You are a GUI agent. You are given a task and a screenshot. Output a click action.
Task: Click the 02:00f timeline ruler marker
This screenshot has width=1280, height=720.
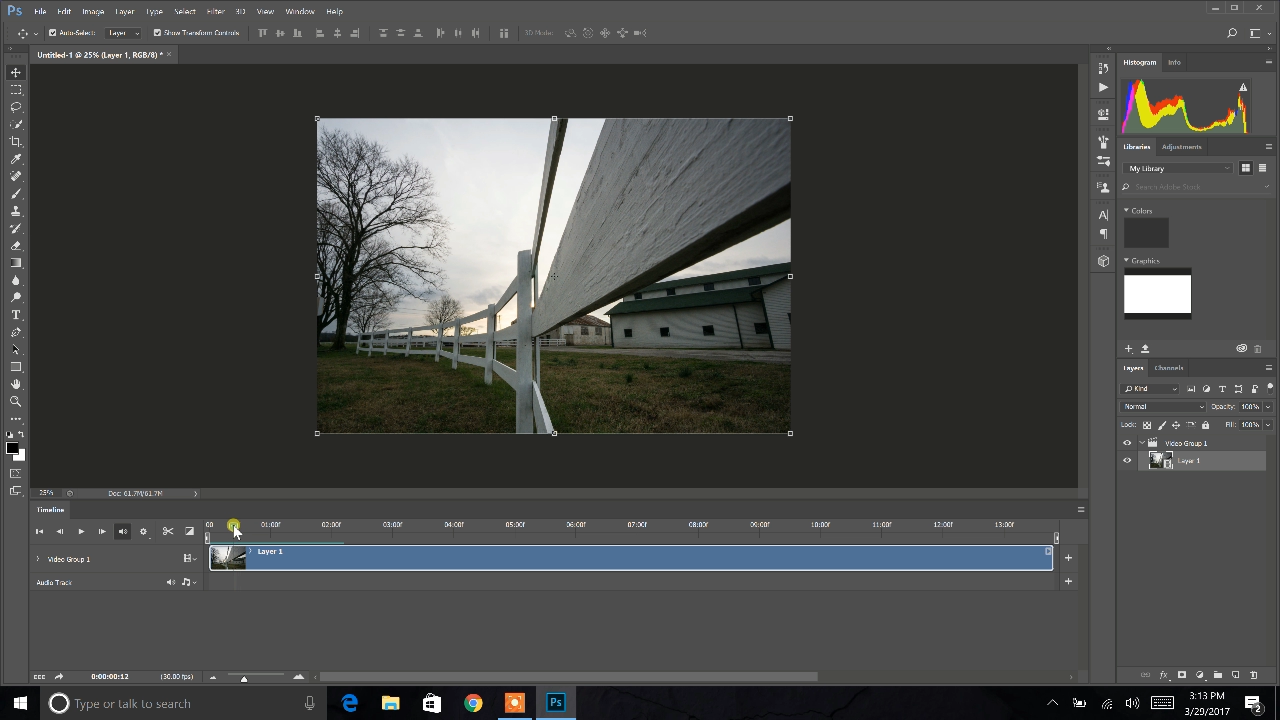point(331,525)
